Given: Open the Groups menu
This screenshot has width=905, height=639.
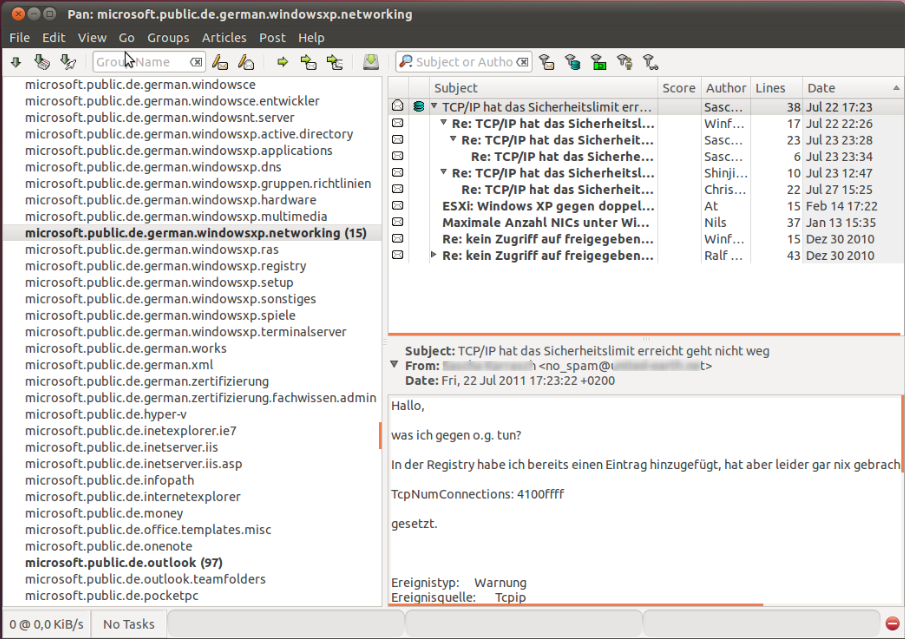Looking at the screenshot, I should (168, 37).
